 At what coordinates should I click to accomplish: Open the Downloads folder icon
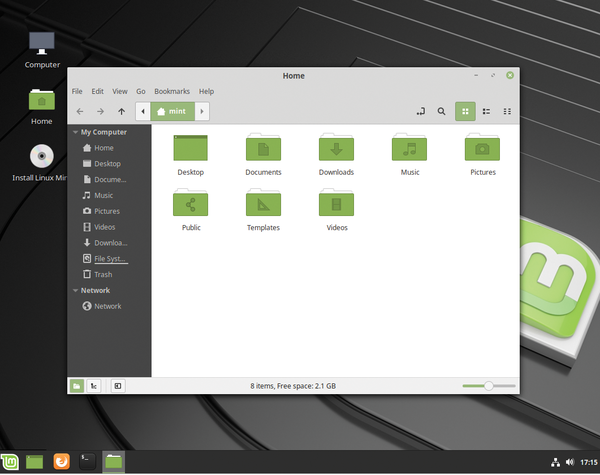pyautogui.click(x=337, y=148)
